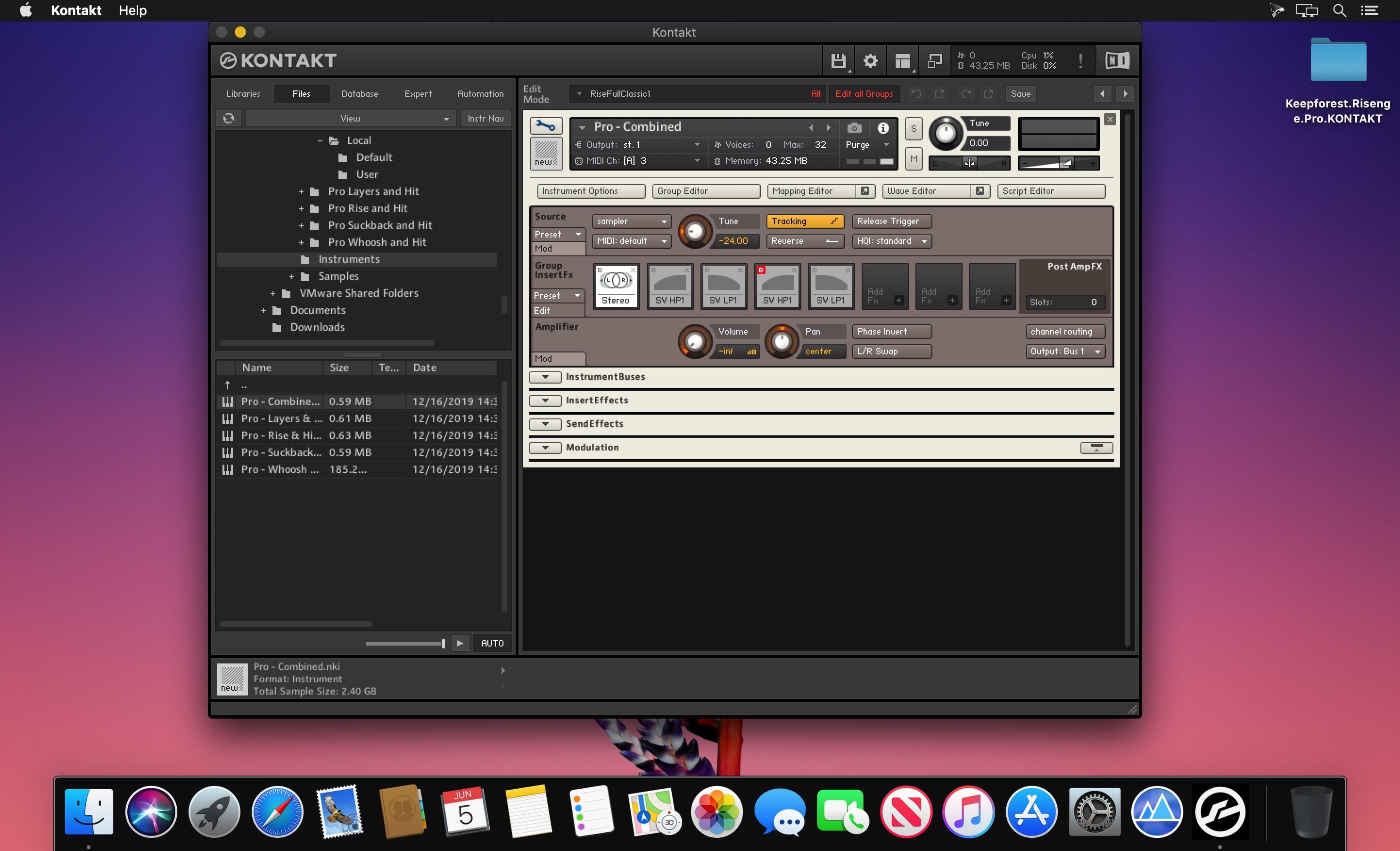This screenshot has width=1400, height=851.
Task: Open Kontakt options gear settings
Action: pyautogui.click(x=871, y=60)
